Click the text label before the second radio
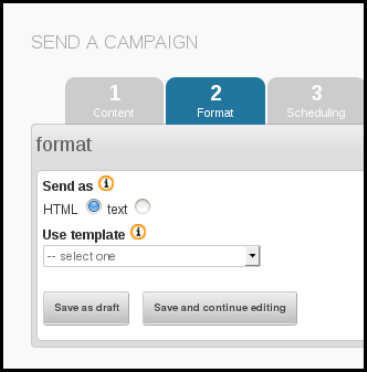 [x=117, y=210]
